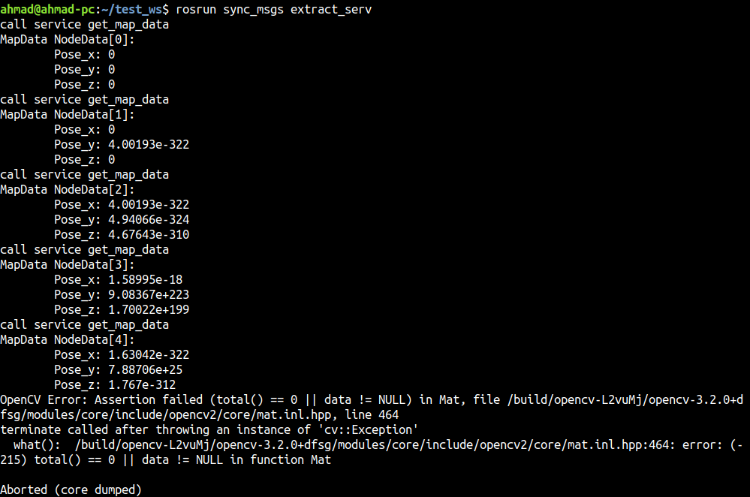The height and width of the screenshot is (497, 750).
Task: Click the Pose_z value 1.767e-312
Action: (141, 384)
